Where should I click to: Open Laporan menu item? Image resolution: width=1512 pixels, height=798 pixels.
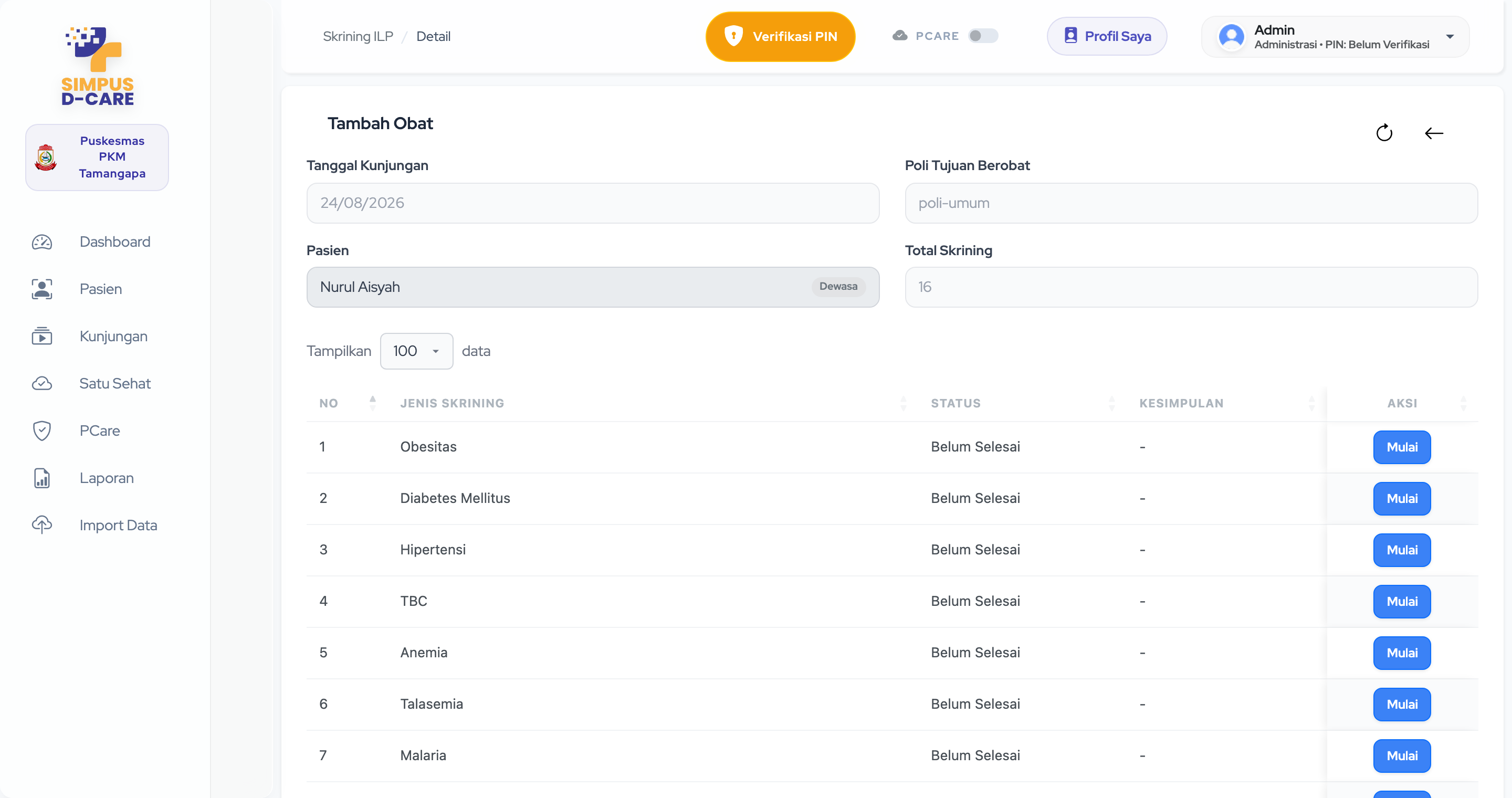(107, 478)
